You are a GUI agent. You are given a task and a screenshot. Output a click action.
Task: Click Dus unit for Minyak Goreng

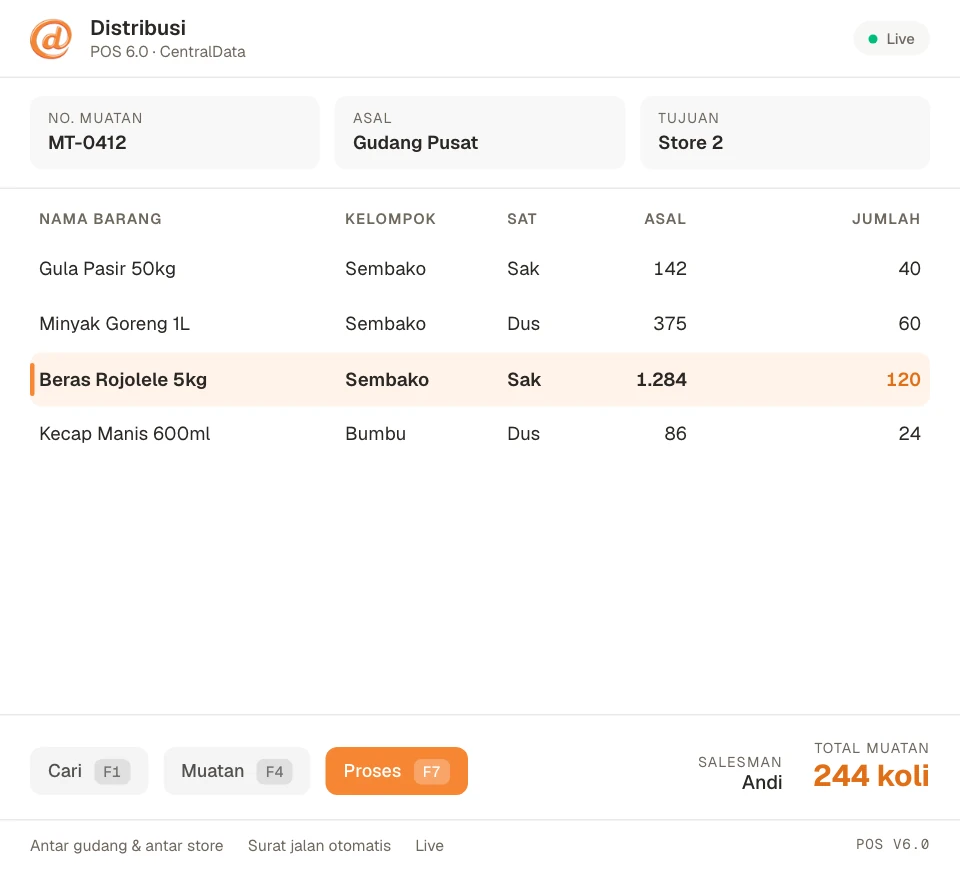click(x=523, y=323)
